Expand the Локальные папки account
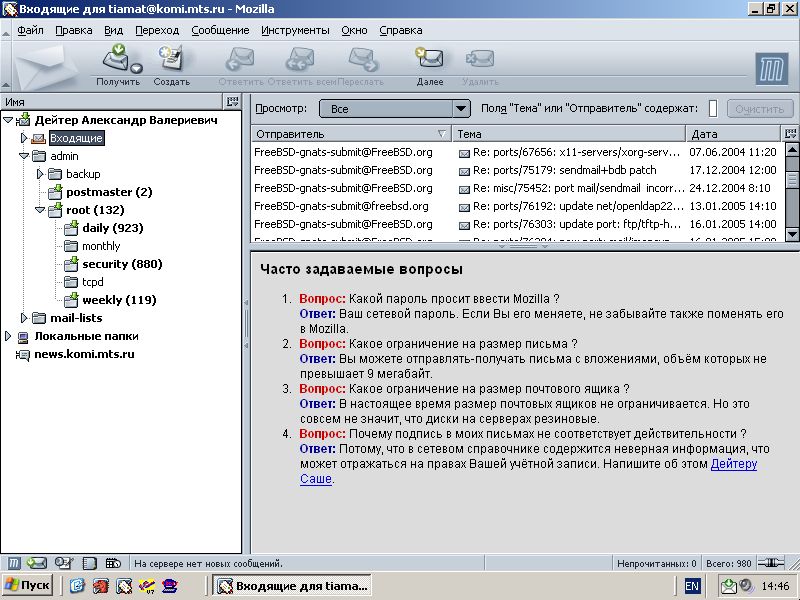The height and width of the screenshot is (600, 800). point(7,336)
